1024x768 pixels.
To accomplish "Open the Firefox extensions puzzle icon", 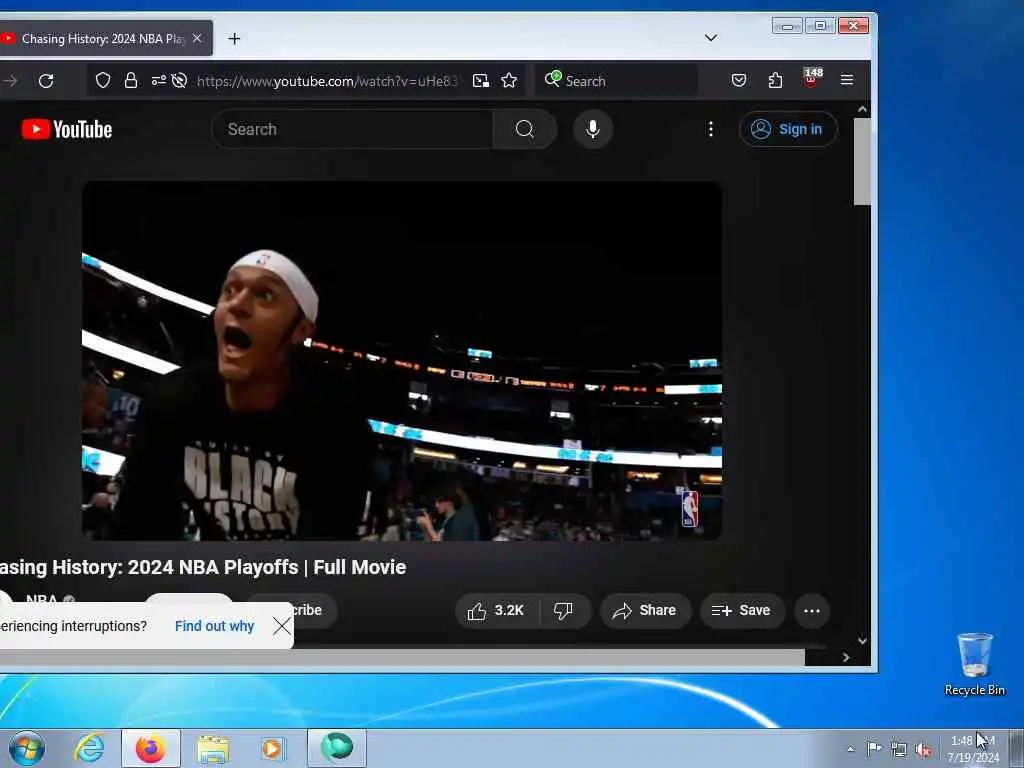I will (x=775, y=80).
